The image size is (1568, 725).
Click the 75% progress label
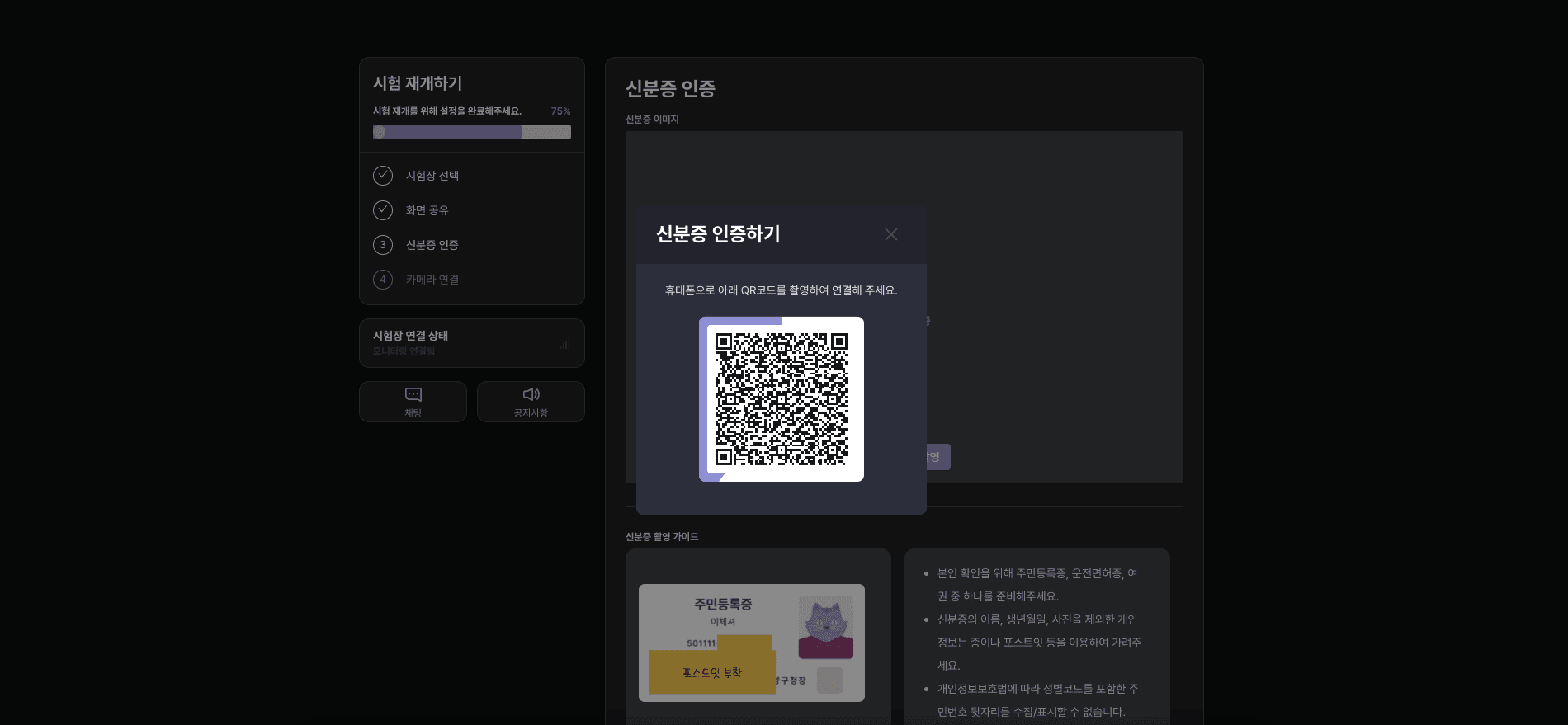[560, 111]
